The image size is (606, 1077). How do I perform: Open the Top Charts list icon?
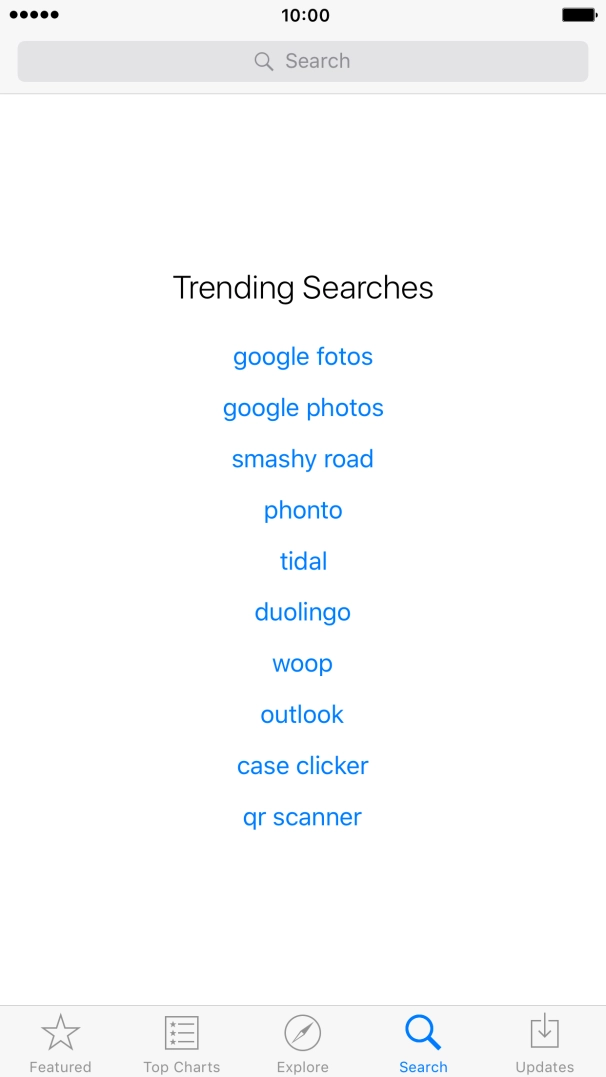pos(181,1030)
